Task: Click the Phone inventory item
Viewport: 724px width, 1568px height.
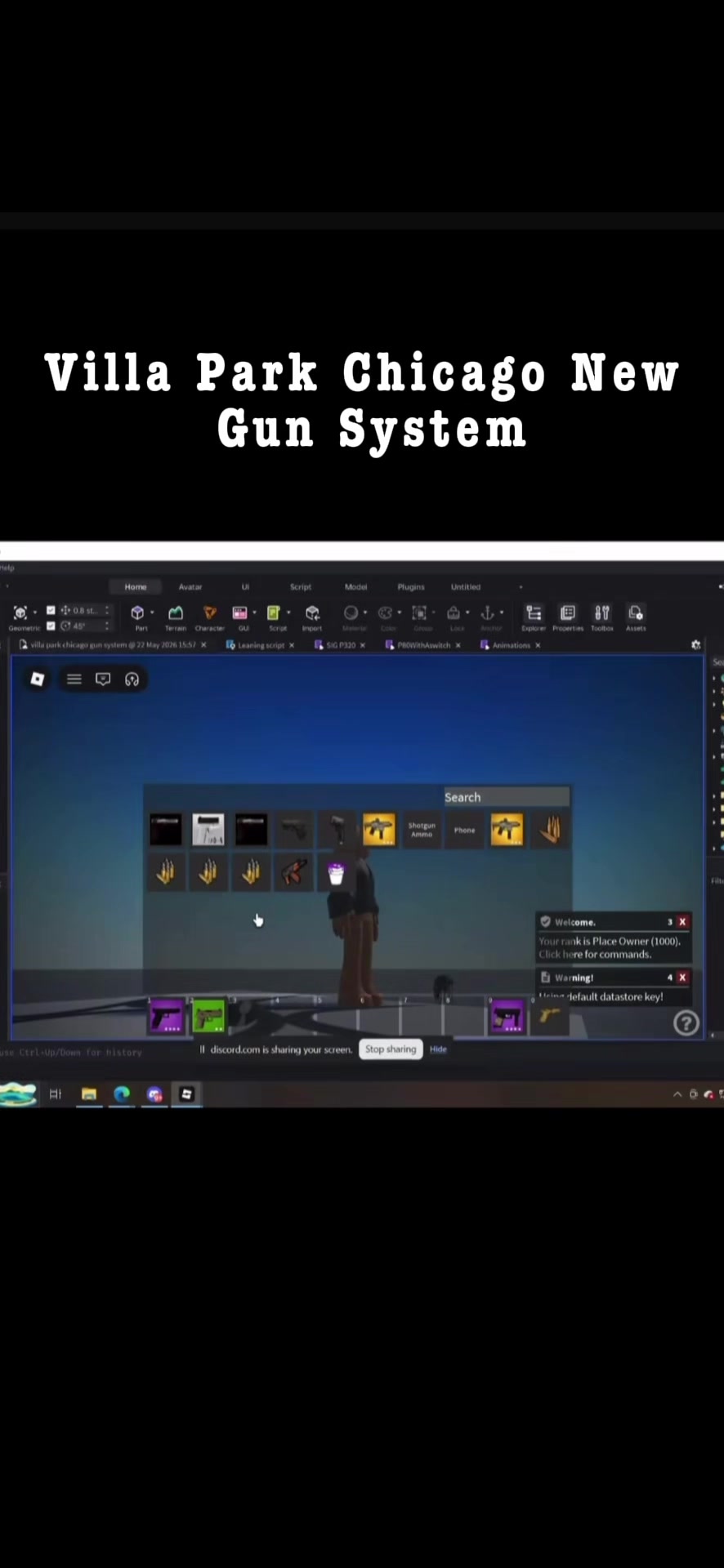Action: tap(464, 830)
